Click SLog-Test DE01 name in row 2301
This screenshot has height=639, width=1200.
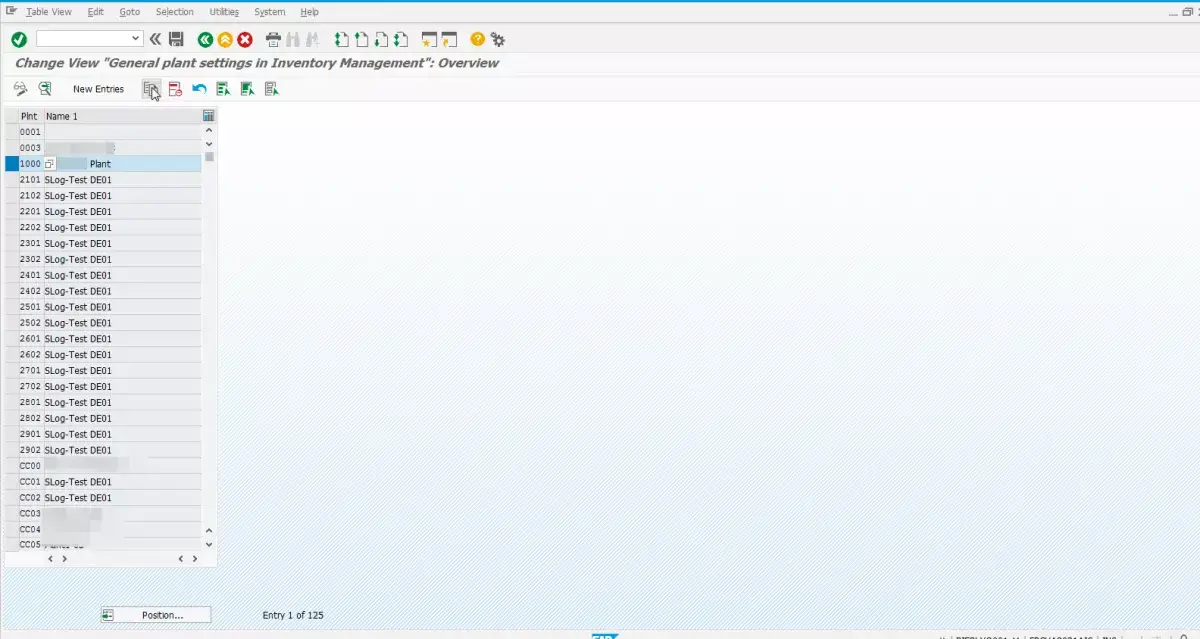[78, 243]
